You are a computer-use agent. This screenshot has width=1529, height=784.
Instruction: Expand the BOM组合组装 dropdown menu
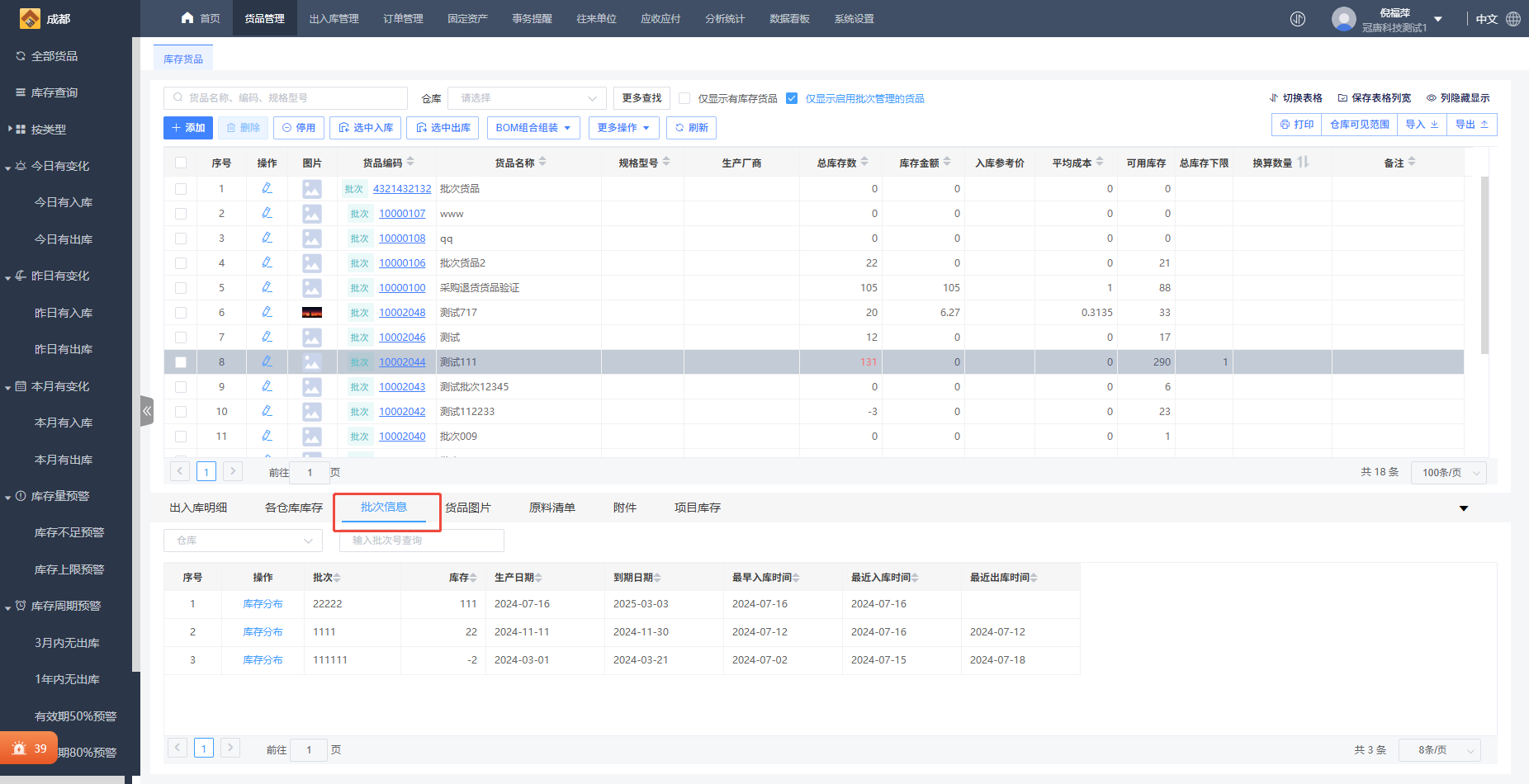click(533, 128)
